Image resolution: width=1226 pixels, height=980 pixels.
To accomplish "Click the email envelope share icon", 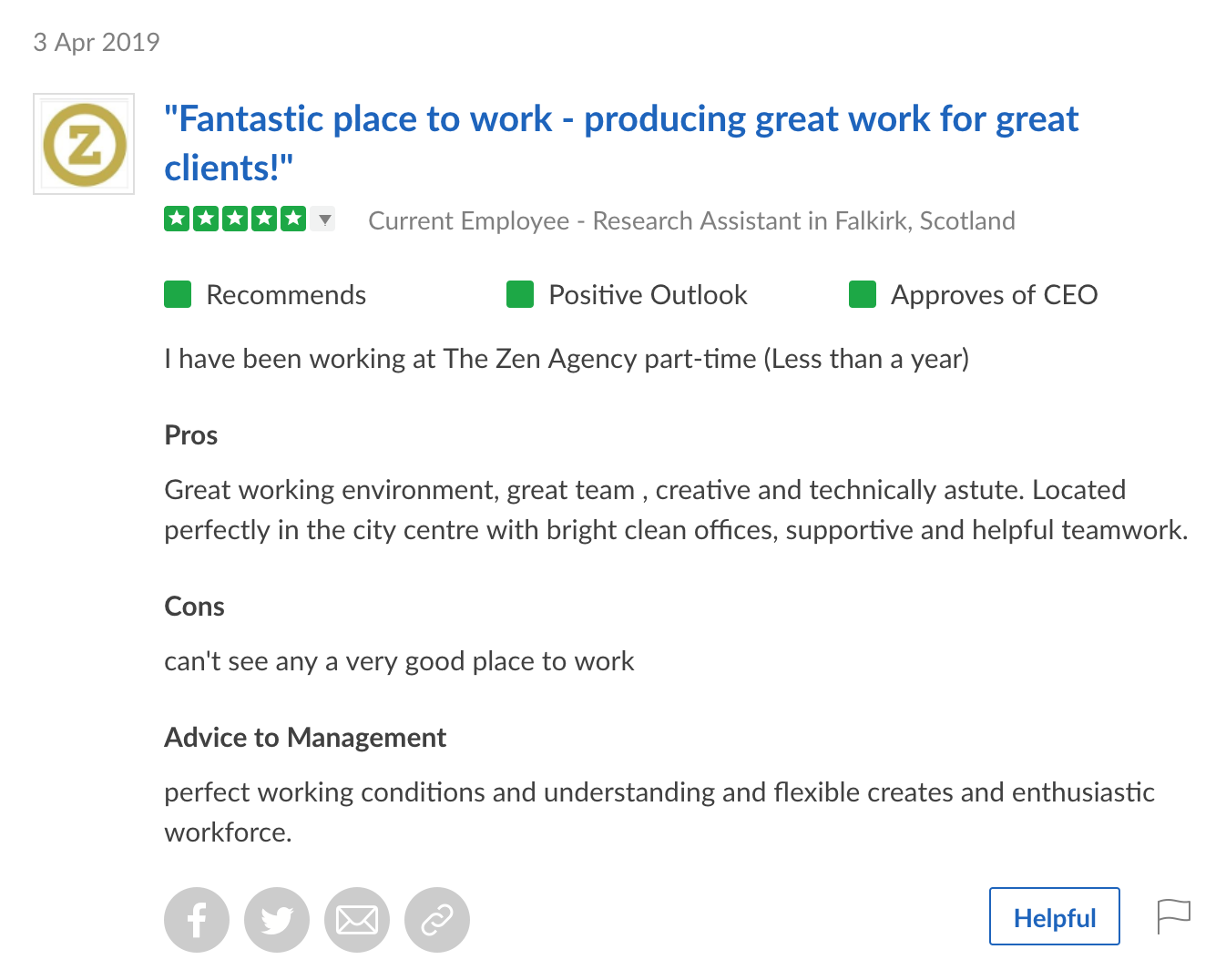I will click(357, 920).
